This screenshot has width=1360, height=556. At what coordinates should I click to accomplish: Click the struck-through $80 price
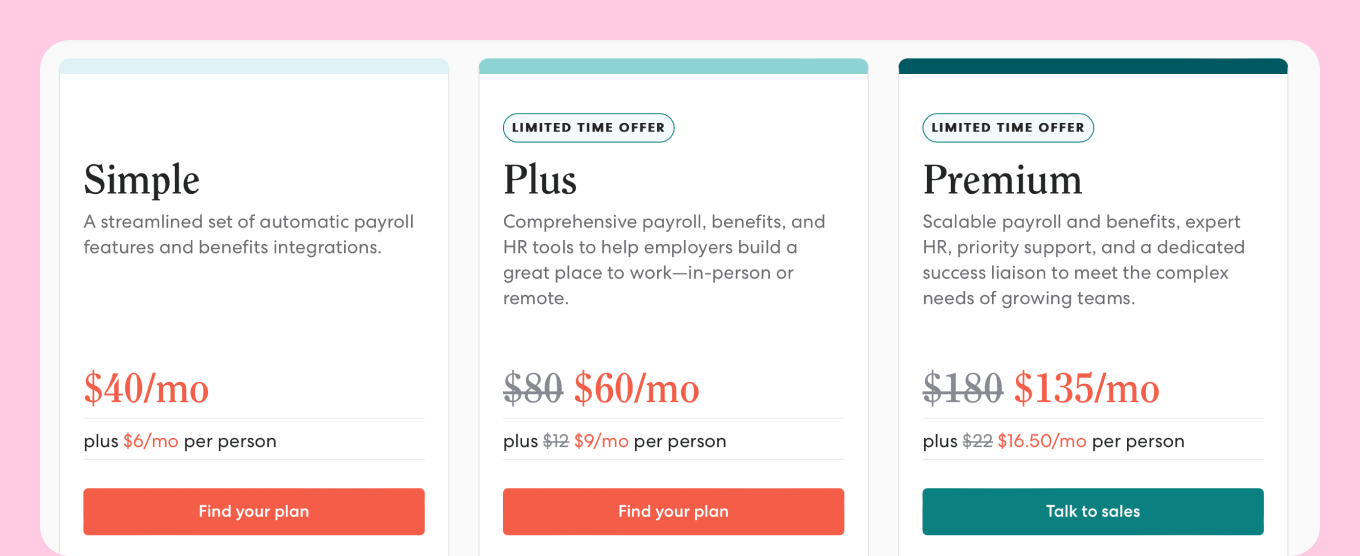[533, 388]
